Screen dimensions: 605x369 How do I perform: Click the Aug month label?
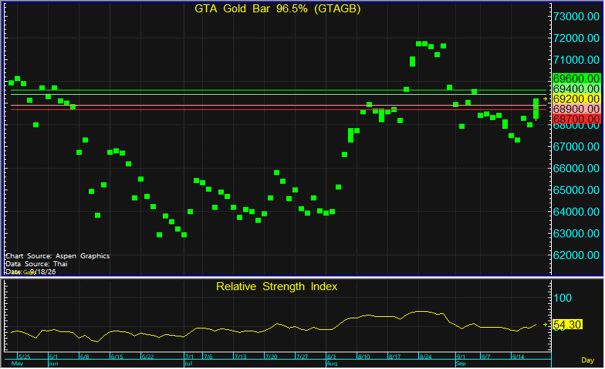click(x=332, y=364)
